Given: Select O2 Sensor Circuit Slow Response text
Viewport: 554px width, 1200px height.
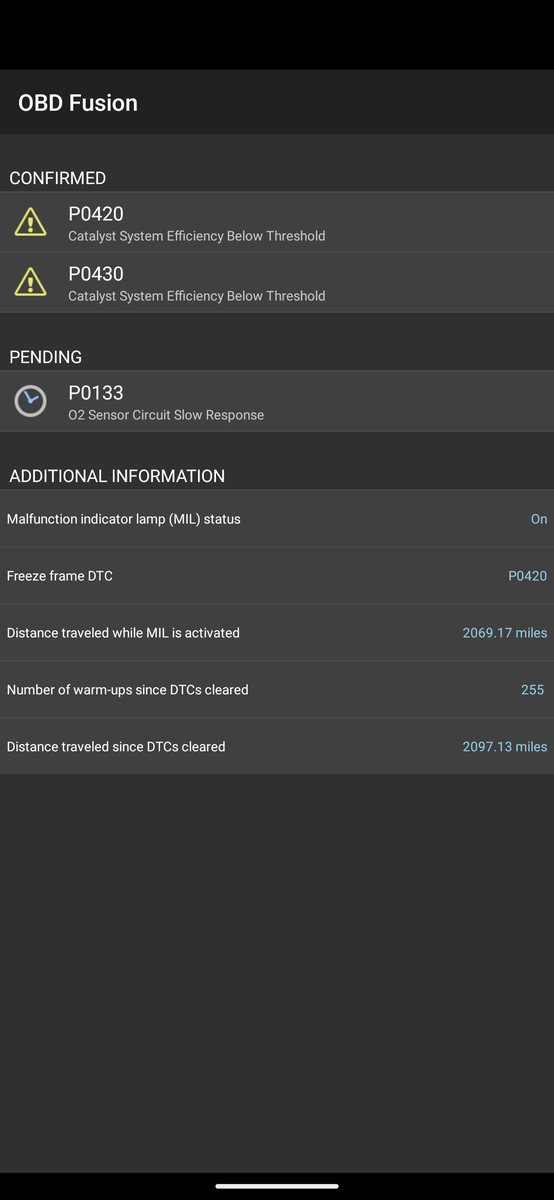Looking at the screenshot, I should 166,415.
